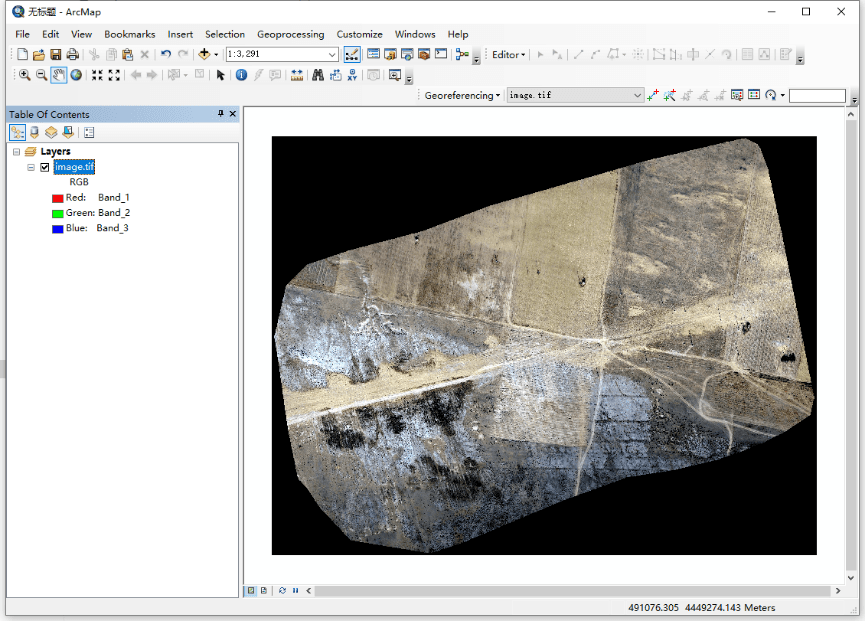865x621 pixels.
Task: Open the Bookmarks menu
Action: [x=129, y=34]
